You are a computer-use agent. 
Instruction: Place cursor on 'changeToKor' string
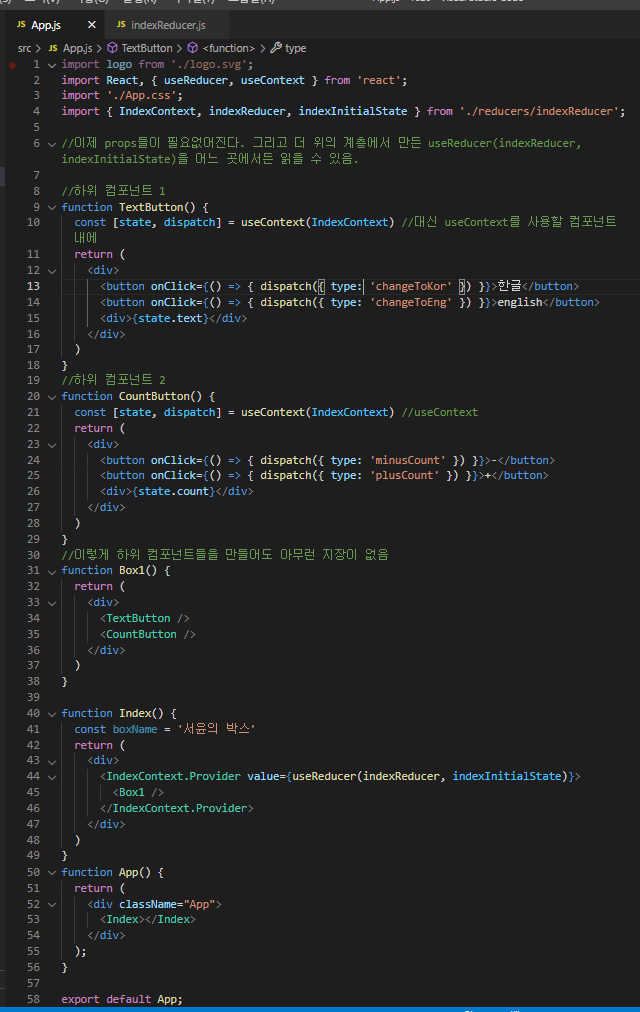411,286
